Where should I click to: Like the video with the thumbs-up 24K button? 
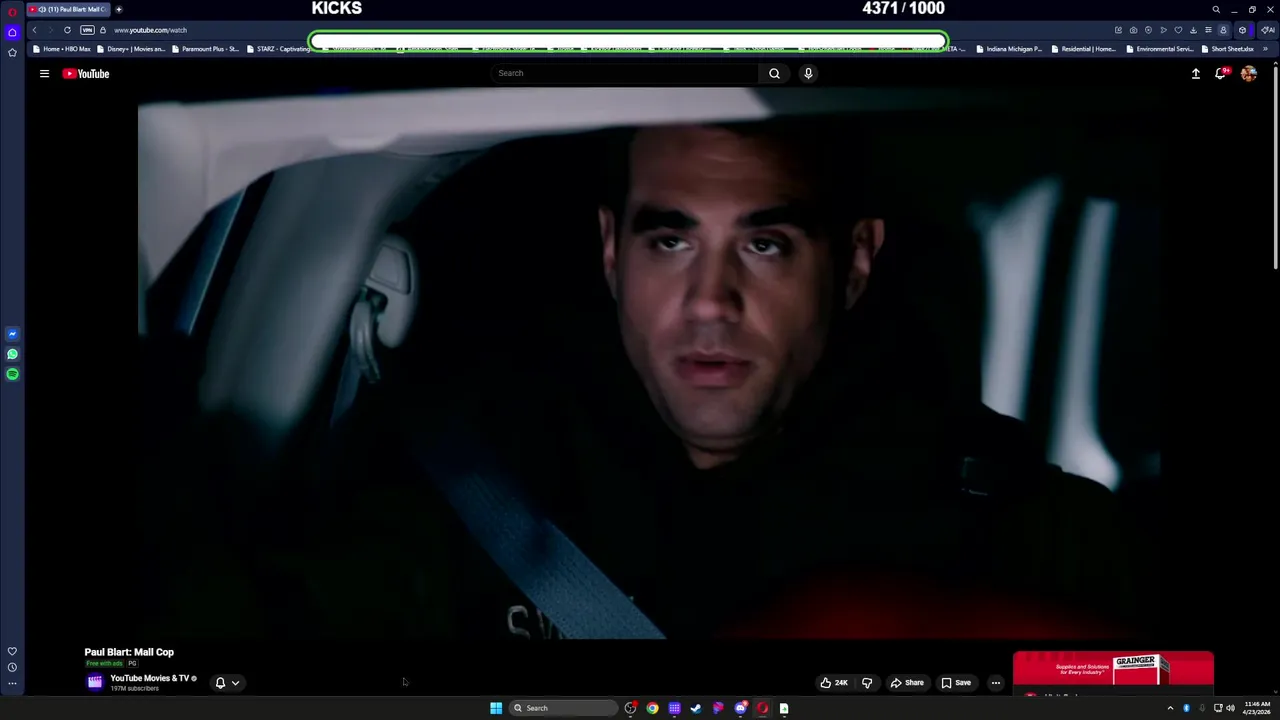pyautogui.click(x=834, y=683)
